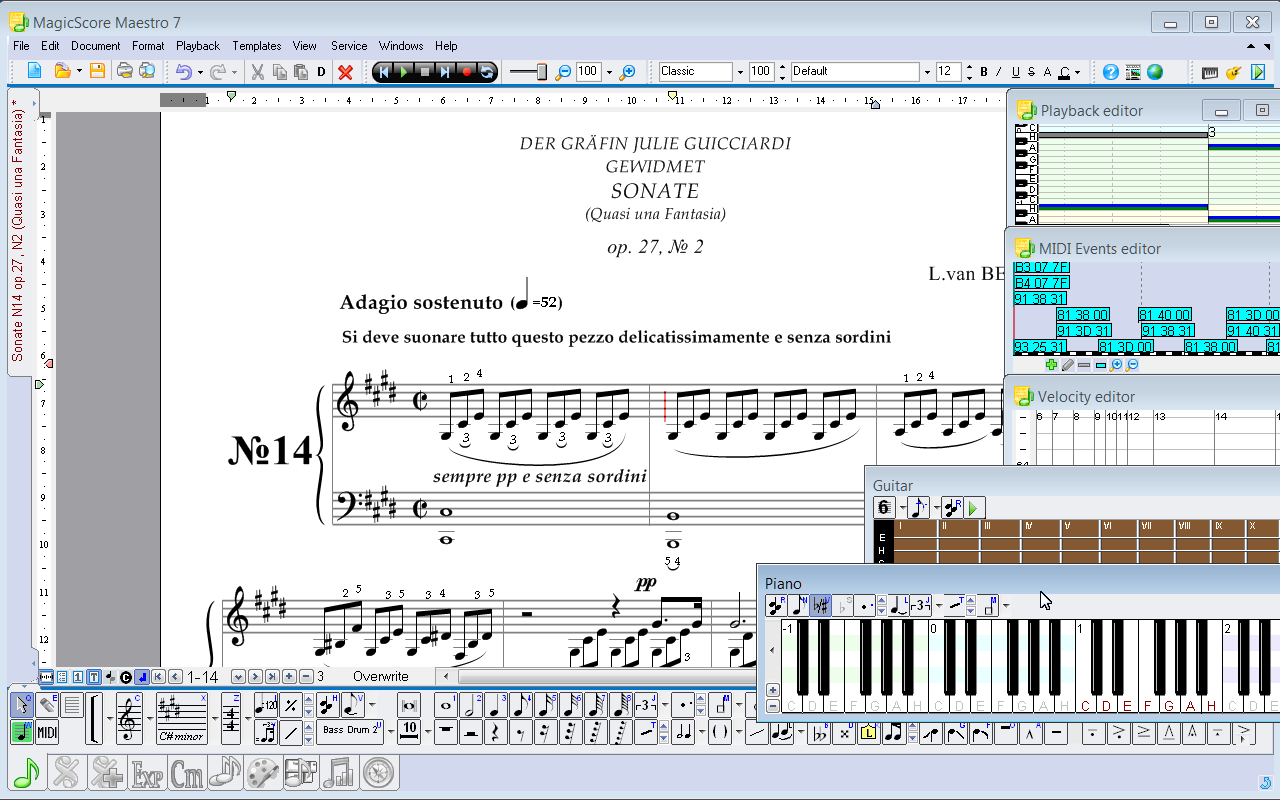Toggle bold text formatting
1280x800 pixels.
pos(984,72)
